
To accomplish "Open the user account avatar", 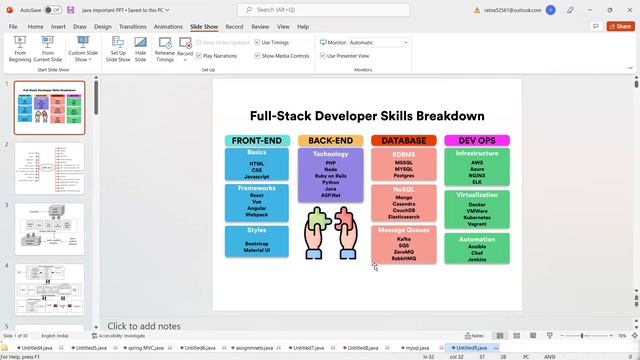I will pyautogui.click(x=551, y=10).
